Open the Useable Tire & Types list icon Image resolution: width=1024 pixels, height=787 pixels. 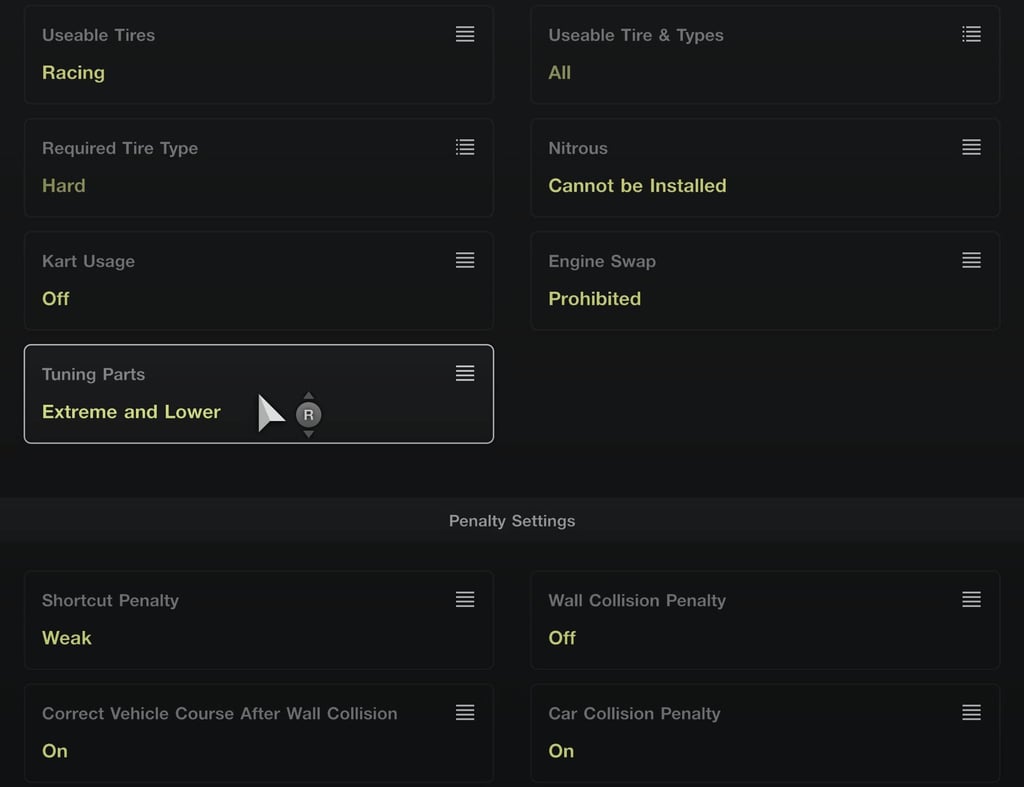coord(971,34)
